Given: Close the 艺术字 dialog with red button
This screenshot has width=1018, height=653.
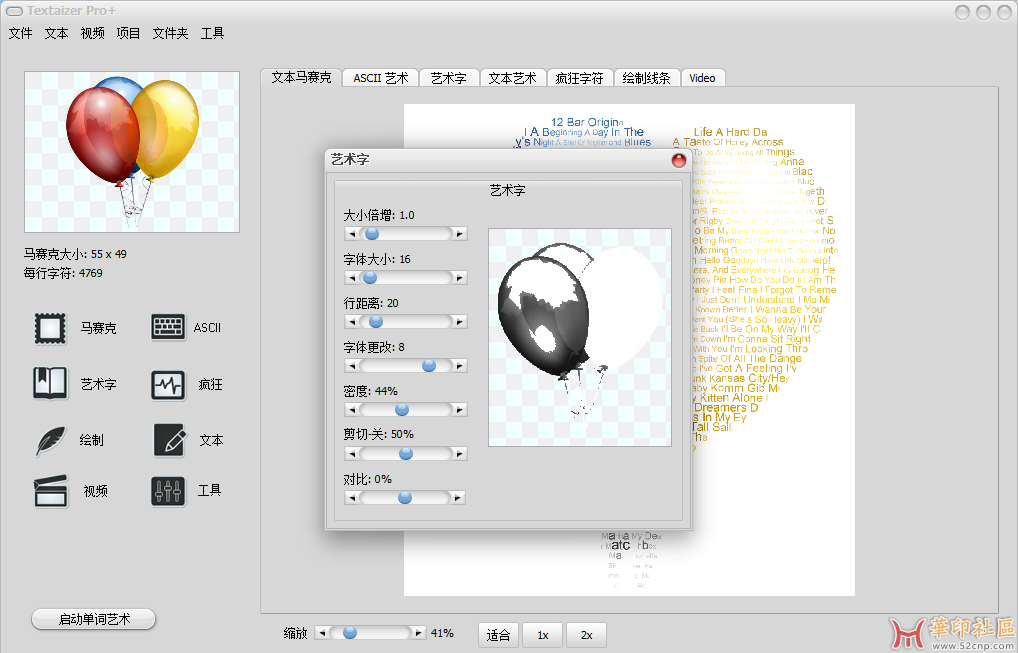Looking at the screenshot, I should [x=679, y=160].
